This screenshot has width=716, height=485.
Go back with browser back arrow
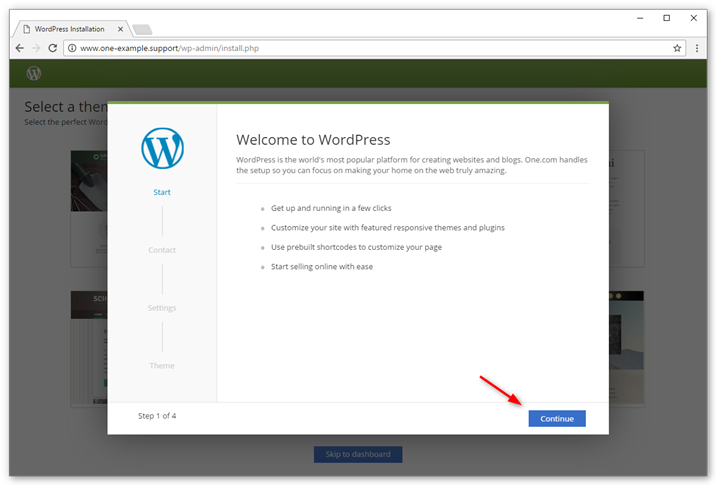pyautogui.click(x=20, y=48)
